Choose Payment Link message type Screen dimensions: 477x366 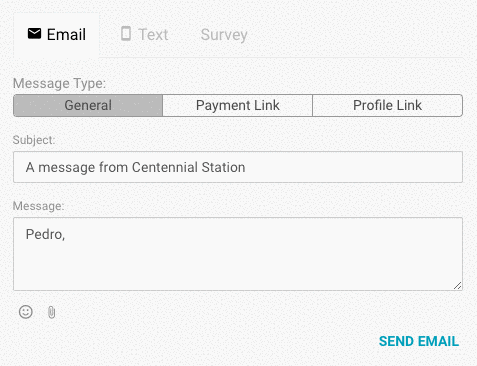[x=237, y=105]
